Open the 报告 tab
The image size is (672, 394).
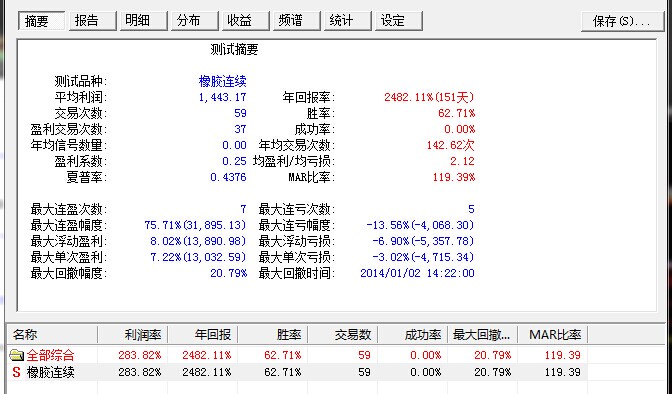click(x=92, y=21)
